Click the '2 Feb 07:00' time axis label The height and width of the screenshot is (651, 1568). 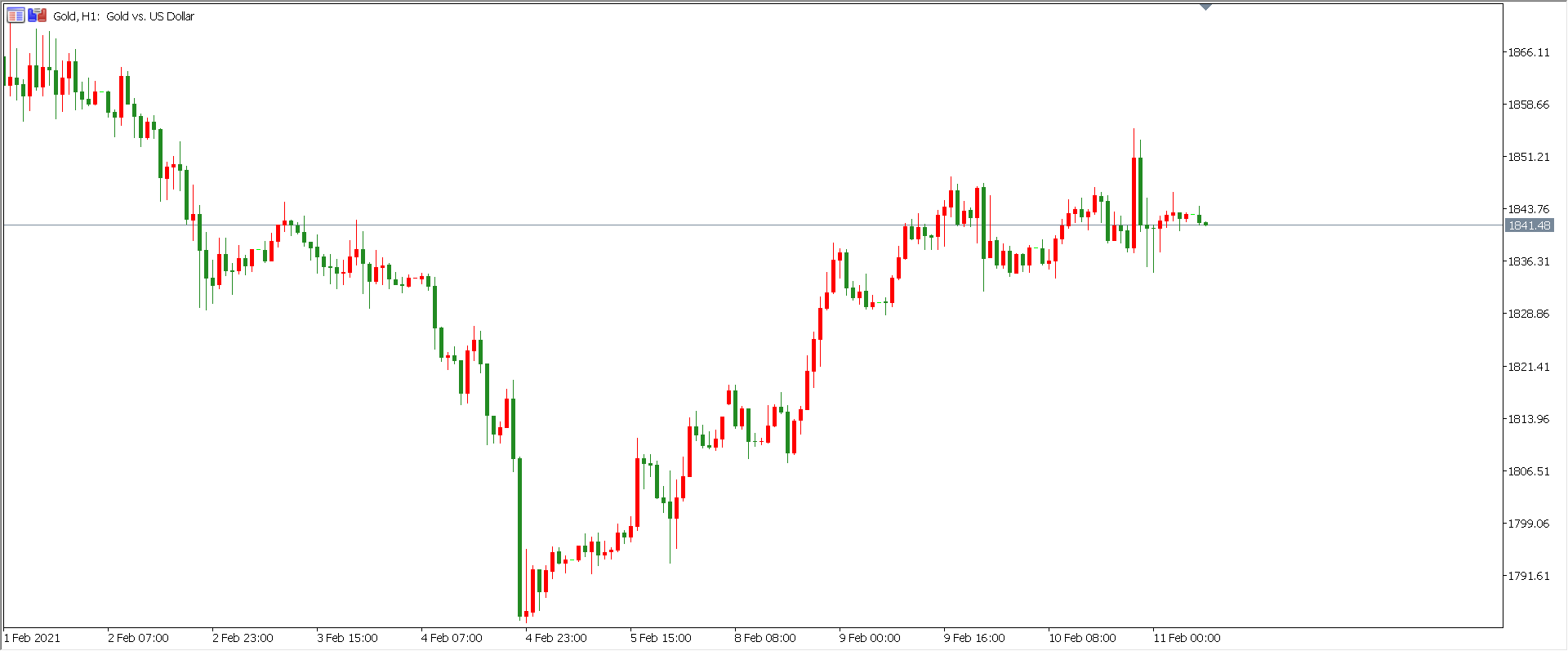tap(139, 638)
